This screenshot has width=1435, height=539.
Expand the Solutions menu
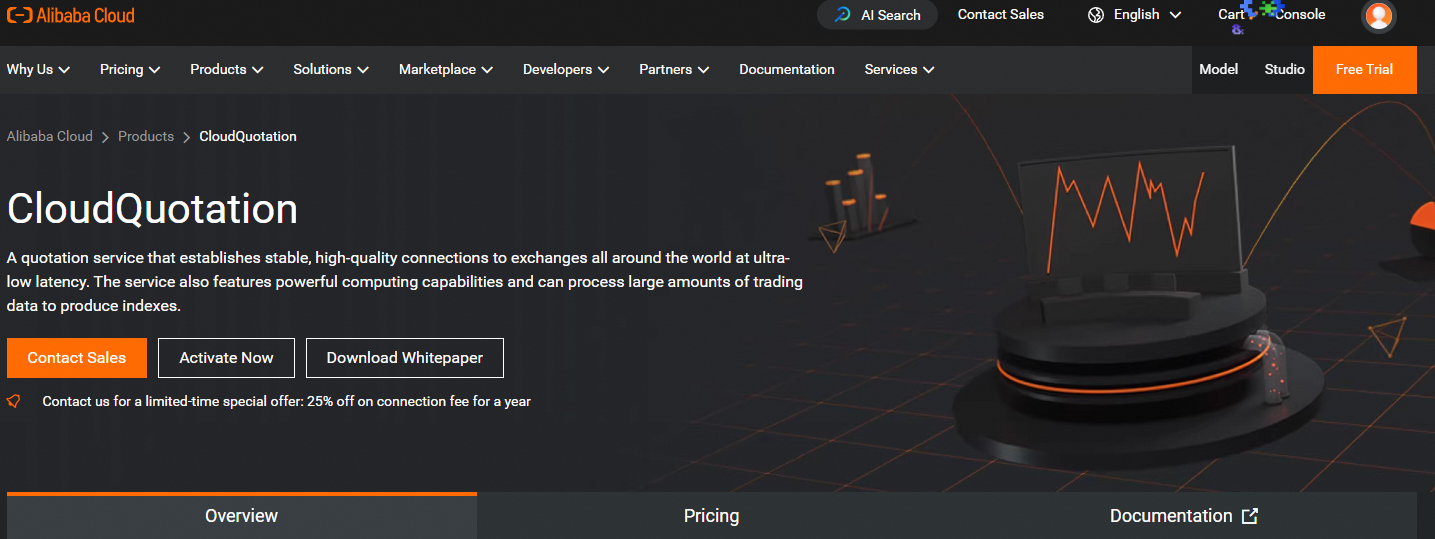pos(331,69)
